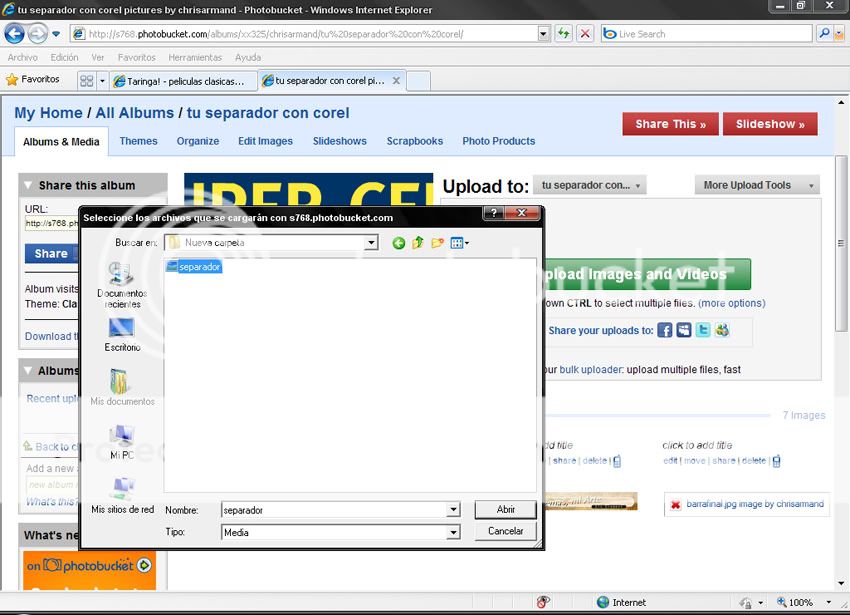This screenshot has width=850, height=615.
Task: Open the Photo Products tab
Action: coord(499,141)
